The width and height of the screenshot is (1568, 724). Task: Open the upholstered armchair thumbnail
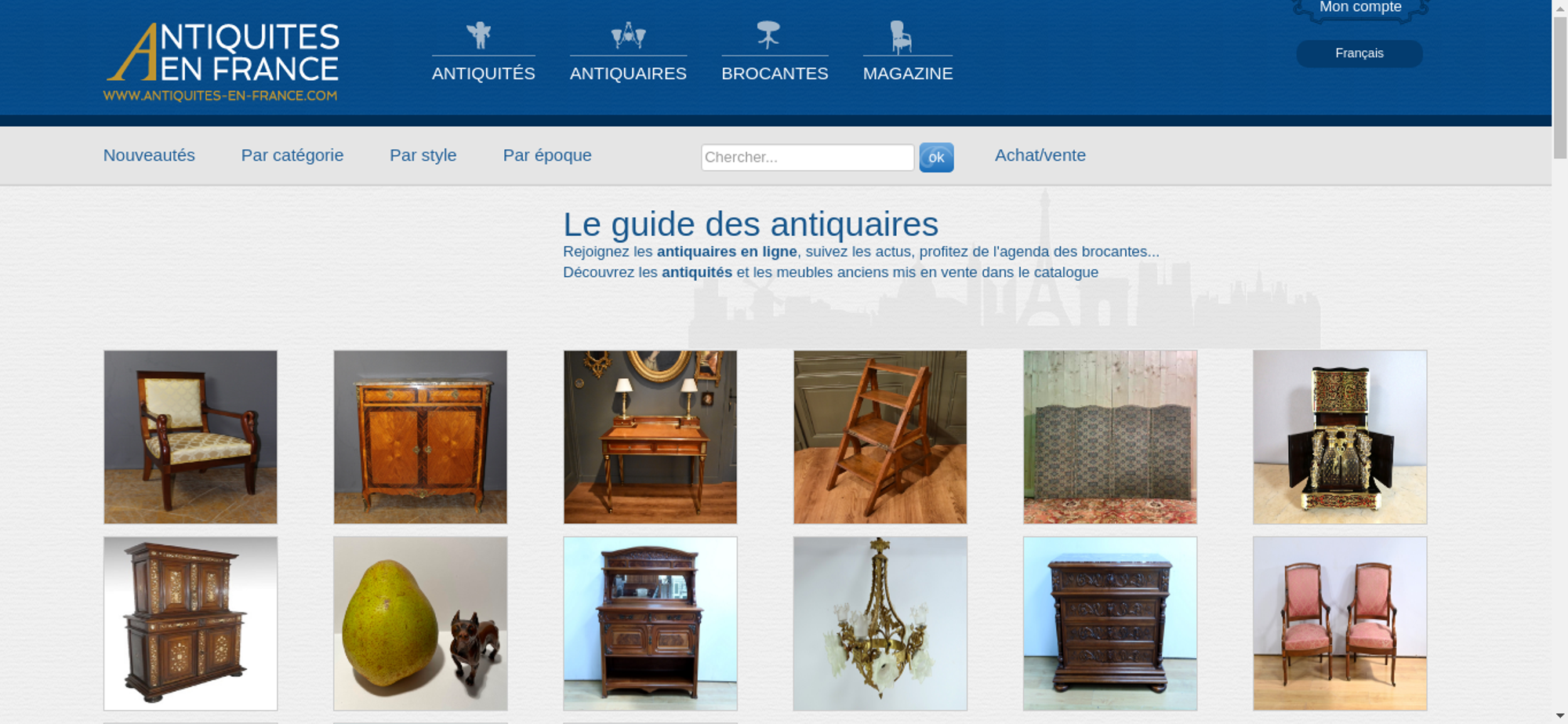(191, 437)
